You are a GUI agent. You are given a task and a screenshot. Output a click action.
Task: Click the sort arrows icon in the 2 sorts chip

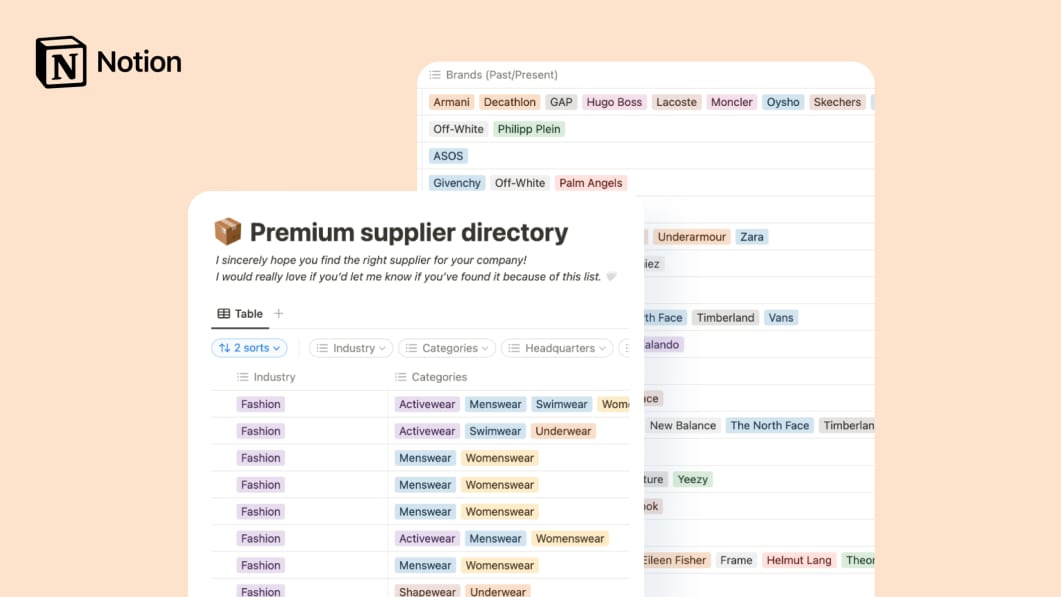tap(226, 348)
